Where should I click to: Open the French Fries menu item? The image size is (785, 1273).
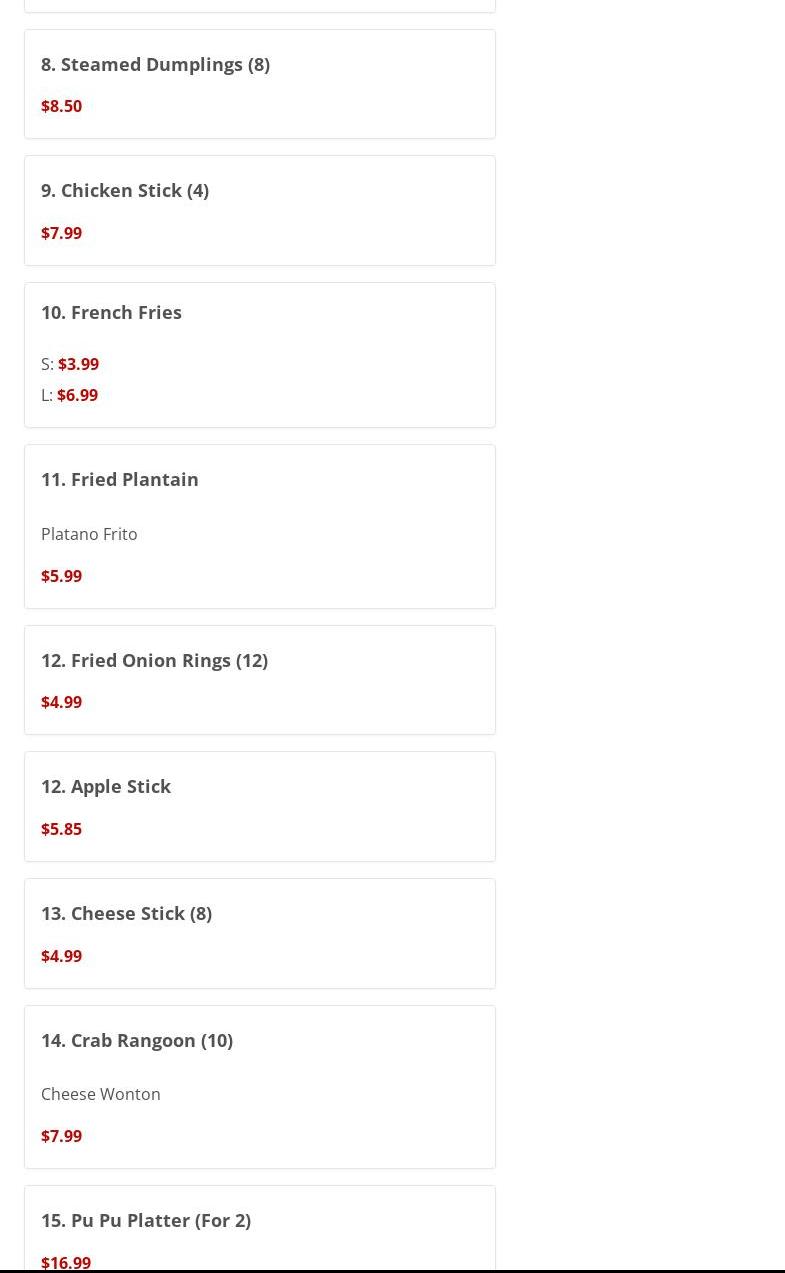pos(111,312)
